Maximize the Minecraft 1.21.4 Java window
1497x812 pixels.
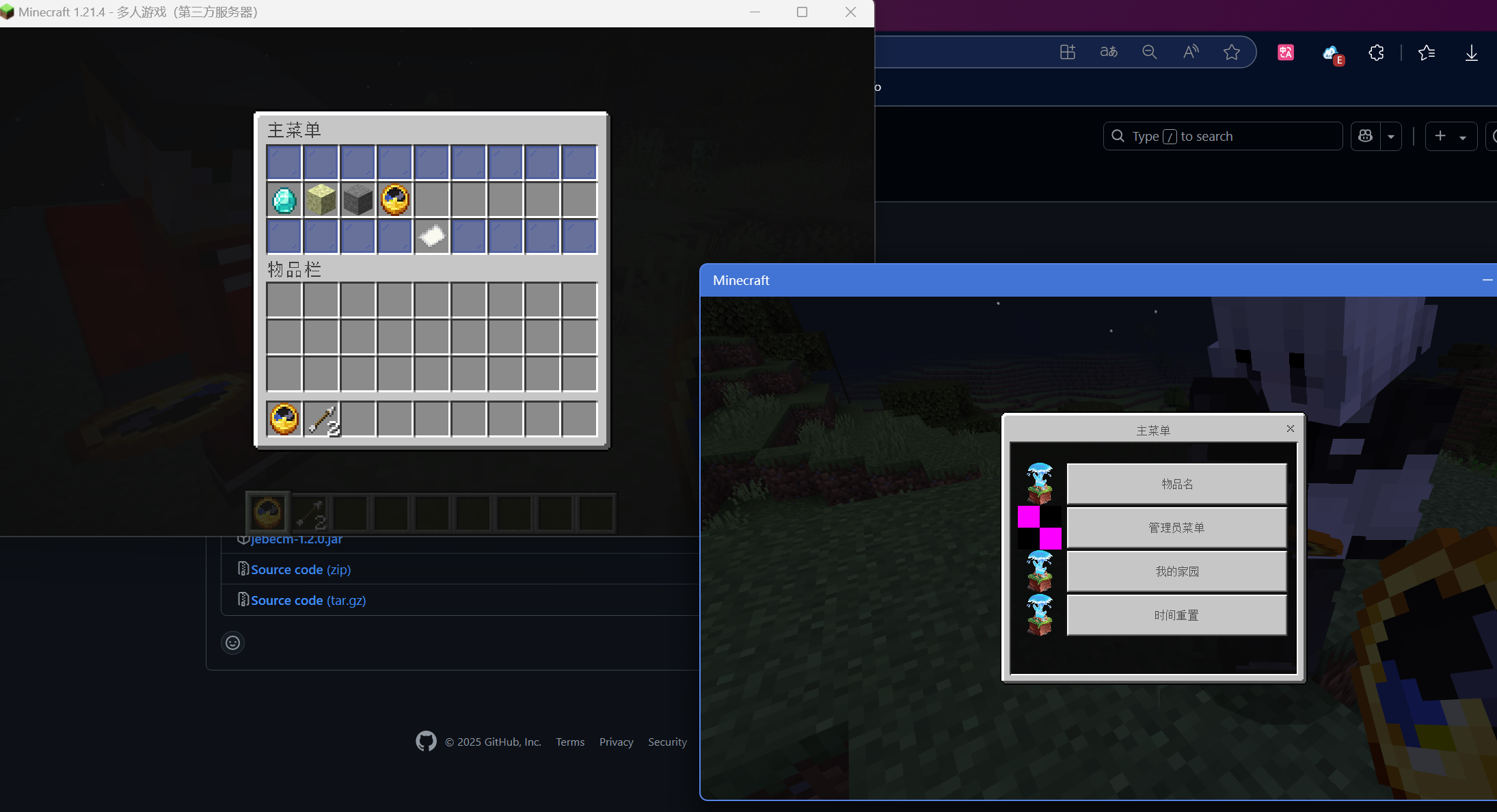[803, 12]
